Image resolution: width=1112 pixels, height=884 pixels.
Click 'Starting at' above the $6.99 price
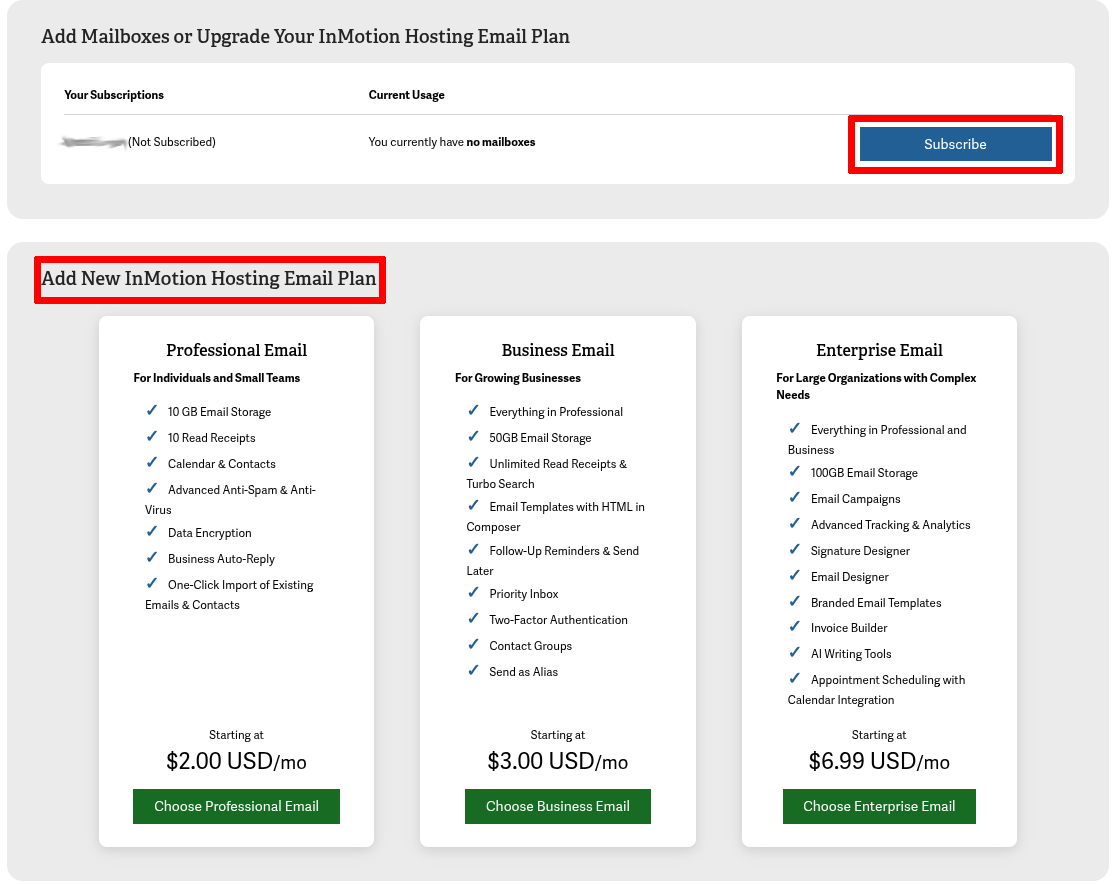click(879, 735)
